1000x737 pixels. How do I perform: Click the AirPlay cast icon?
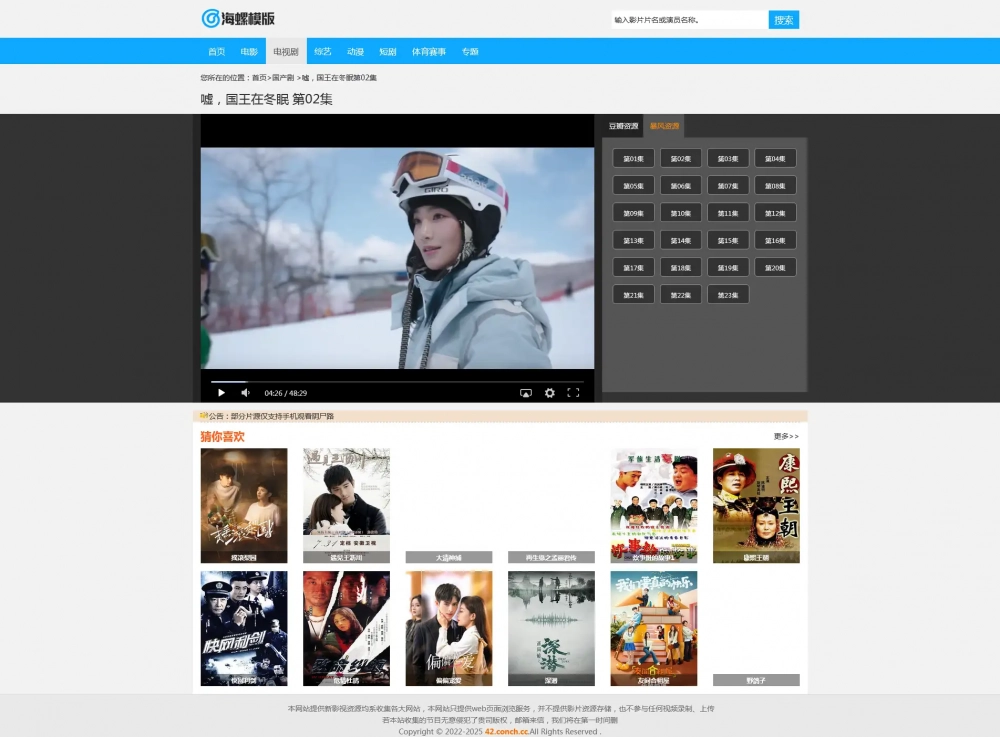(x=525, y=393)
